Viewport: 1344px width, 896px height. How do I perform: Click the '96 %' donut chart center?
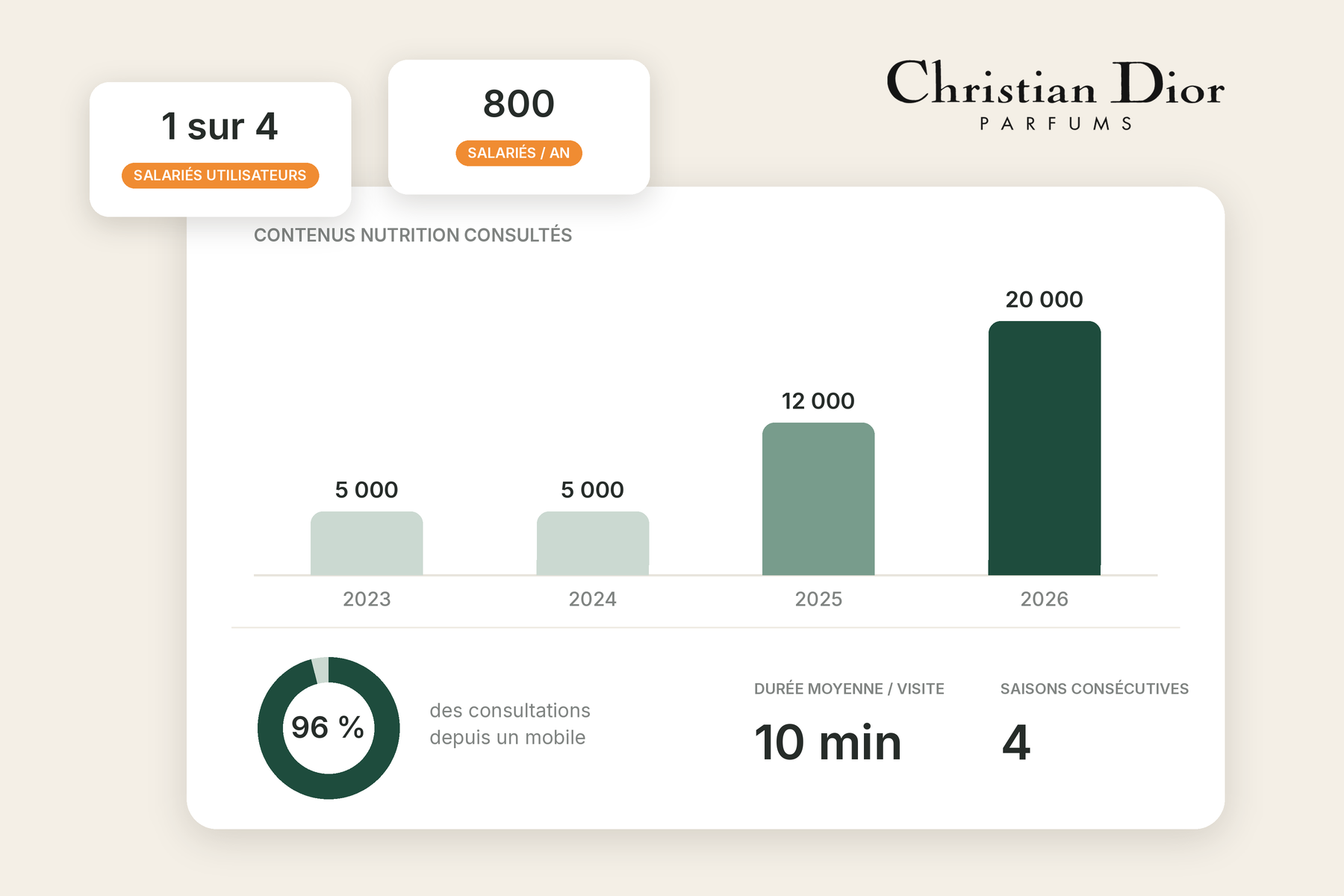pyautogui.click(x=328, y=727)
